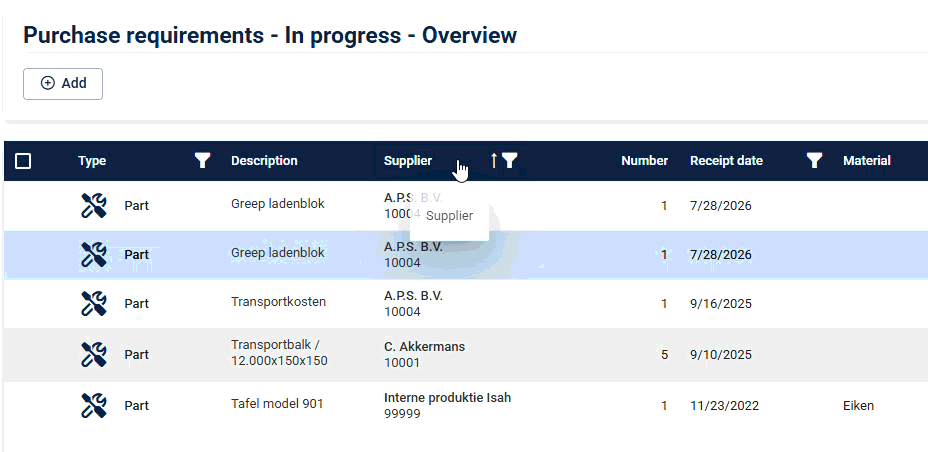This screenshot has width=928, height=452.
Task: Sort by the Description column header
Action: pyautogui.click(x=264, y=161)
